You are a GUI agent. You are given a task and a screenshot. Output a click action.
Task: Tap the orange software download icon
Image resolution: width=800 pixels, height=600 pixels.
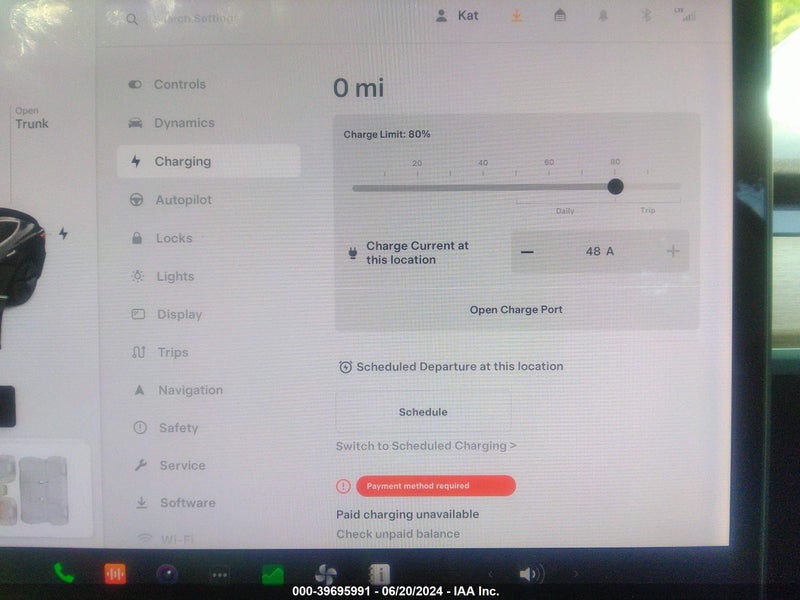click(516, 16)
